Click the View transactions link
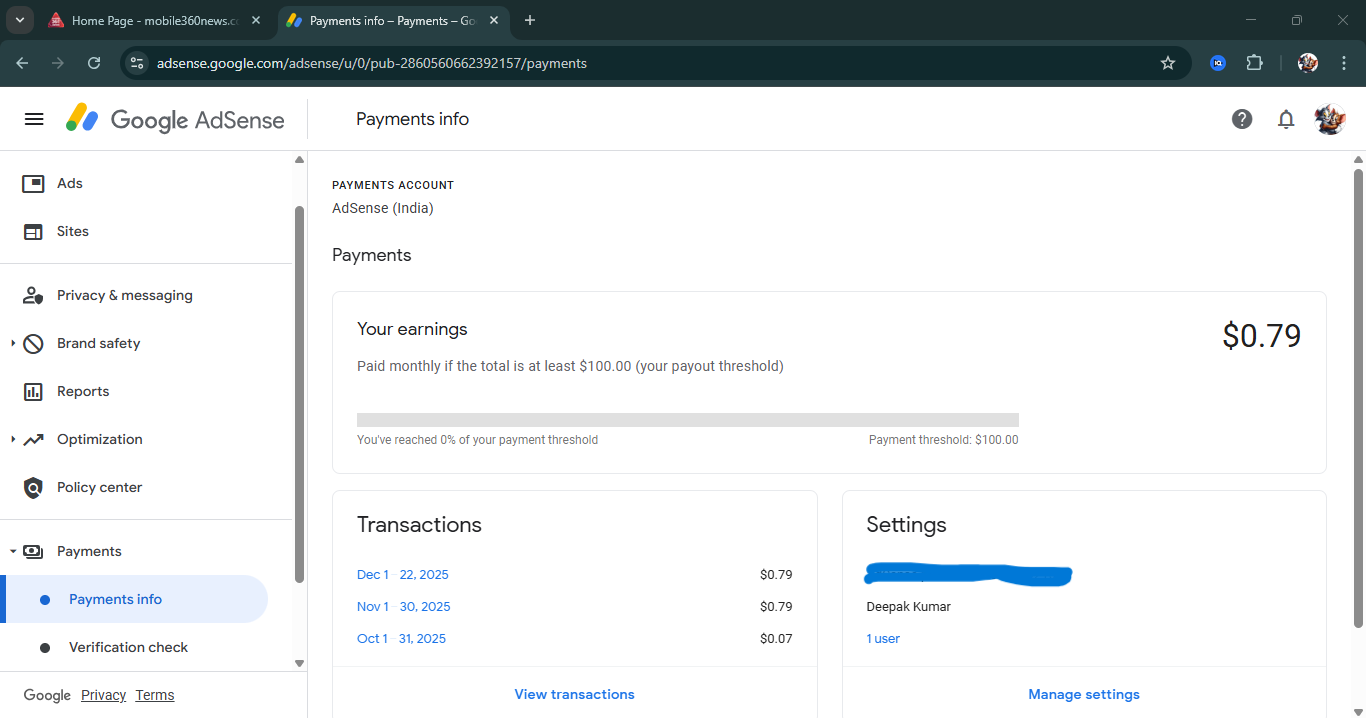The height and width of the screenshot is (718, 1366). click(574, 694)
